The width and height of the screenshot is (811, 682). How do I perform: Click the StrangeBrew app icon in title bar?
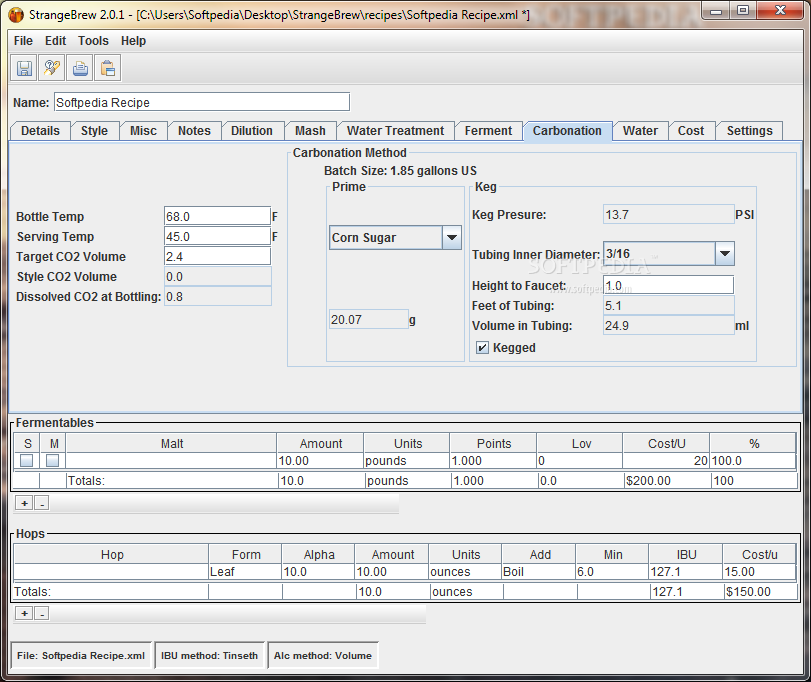click(17, 14)
